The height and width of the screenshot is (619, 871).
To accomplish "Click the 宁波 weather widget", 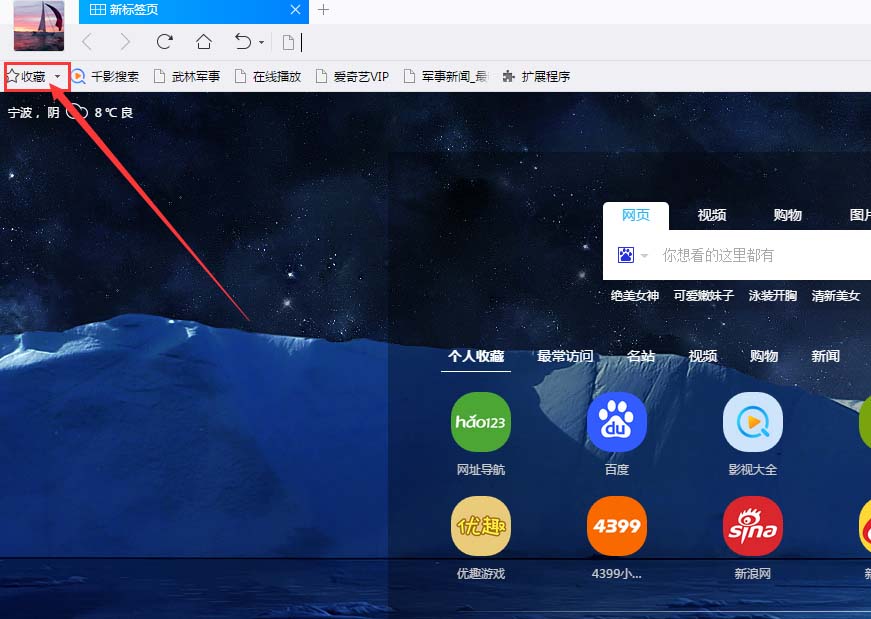I will coord(71,112).
